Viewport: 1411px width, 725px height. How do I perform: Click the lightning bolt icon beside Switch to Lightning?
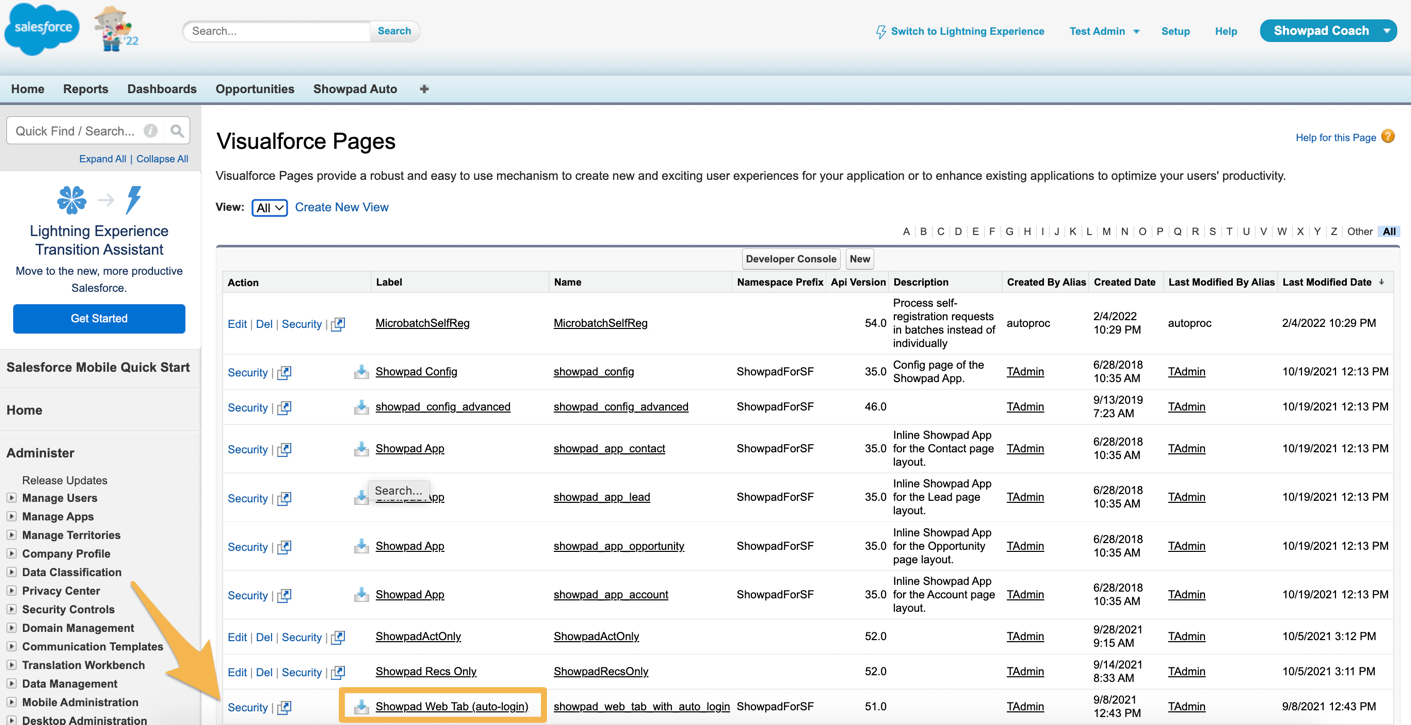pyautogui.click(x=881, y=32)
